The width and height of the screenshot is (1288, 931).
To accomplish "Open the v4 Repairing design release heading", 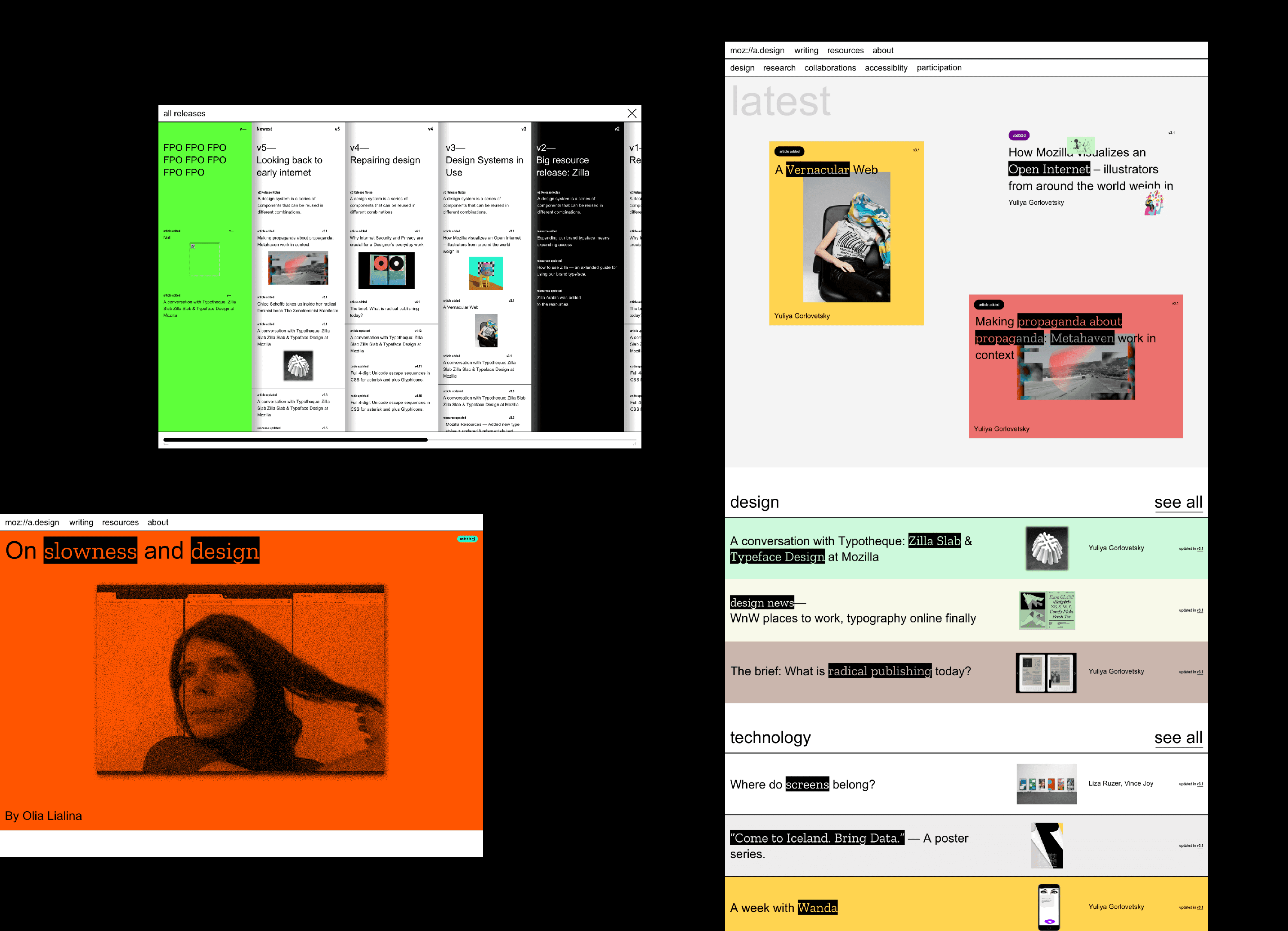I will pos(385,154).
